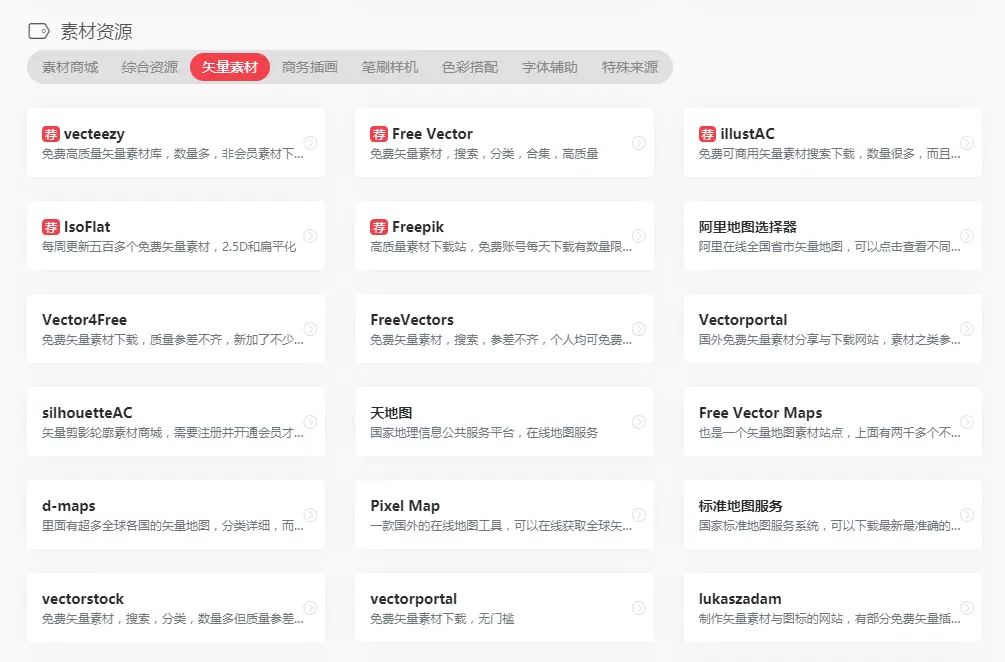Expand the 天地图 card arrow
Viewport: 1005px width, 662px height.
pyautogui.click(x=640, y=421)
